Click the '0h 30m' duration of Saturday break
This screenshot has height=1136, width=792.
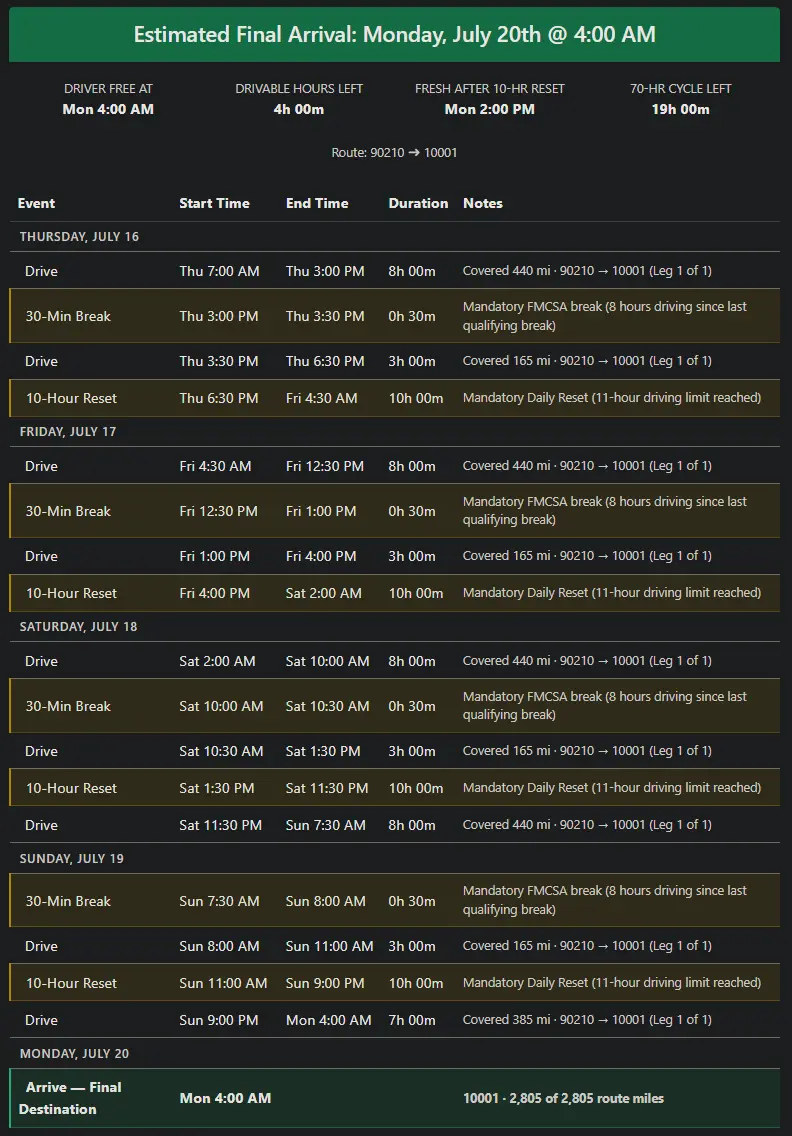click(412, 706)
